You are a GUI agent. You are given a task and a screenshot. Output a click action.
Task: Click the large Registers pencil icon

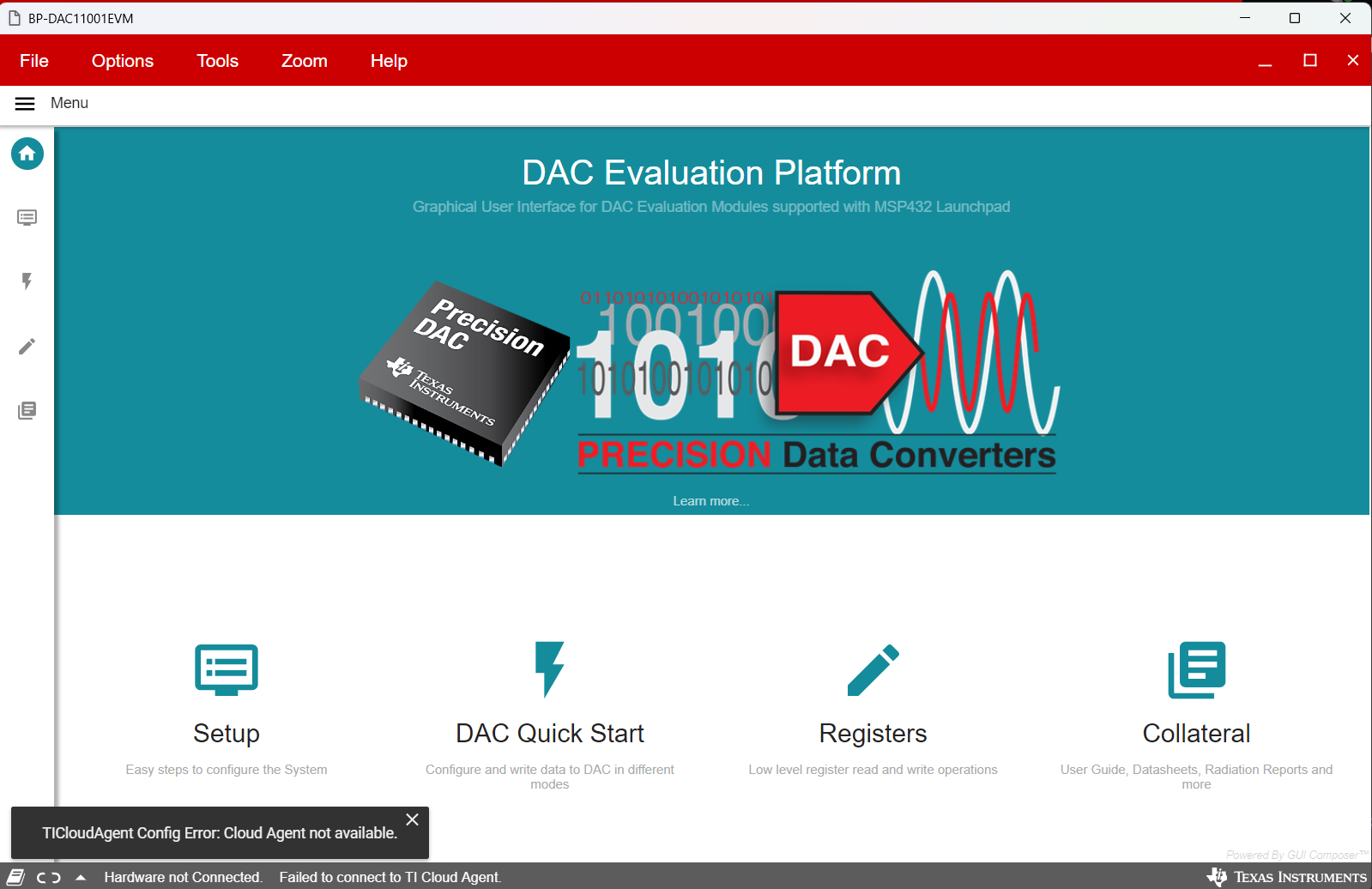[873, 669]
